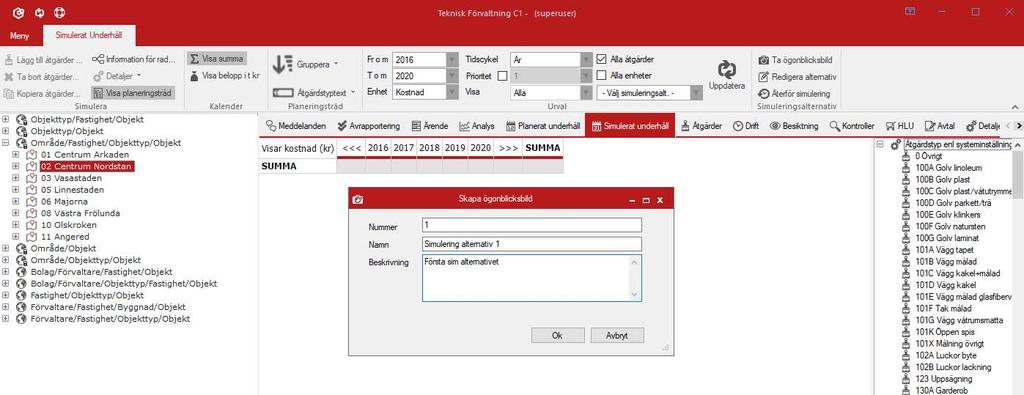1024x395 pixels.
Task: Click Ok in Skapa ögonblicksbild dialog
Action: tap(558, 336)
